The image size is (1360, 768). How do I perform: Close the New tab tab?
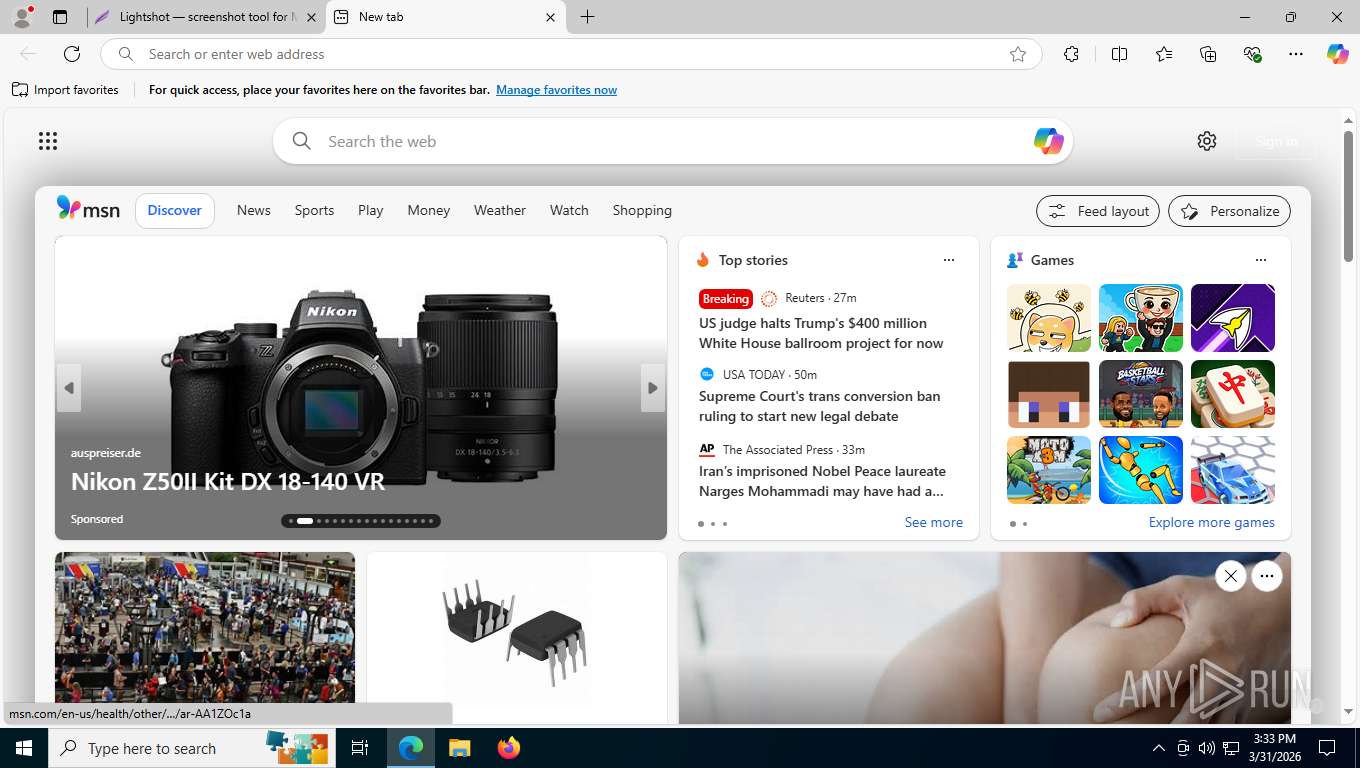550,17
